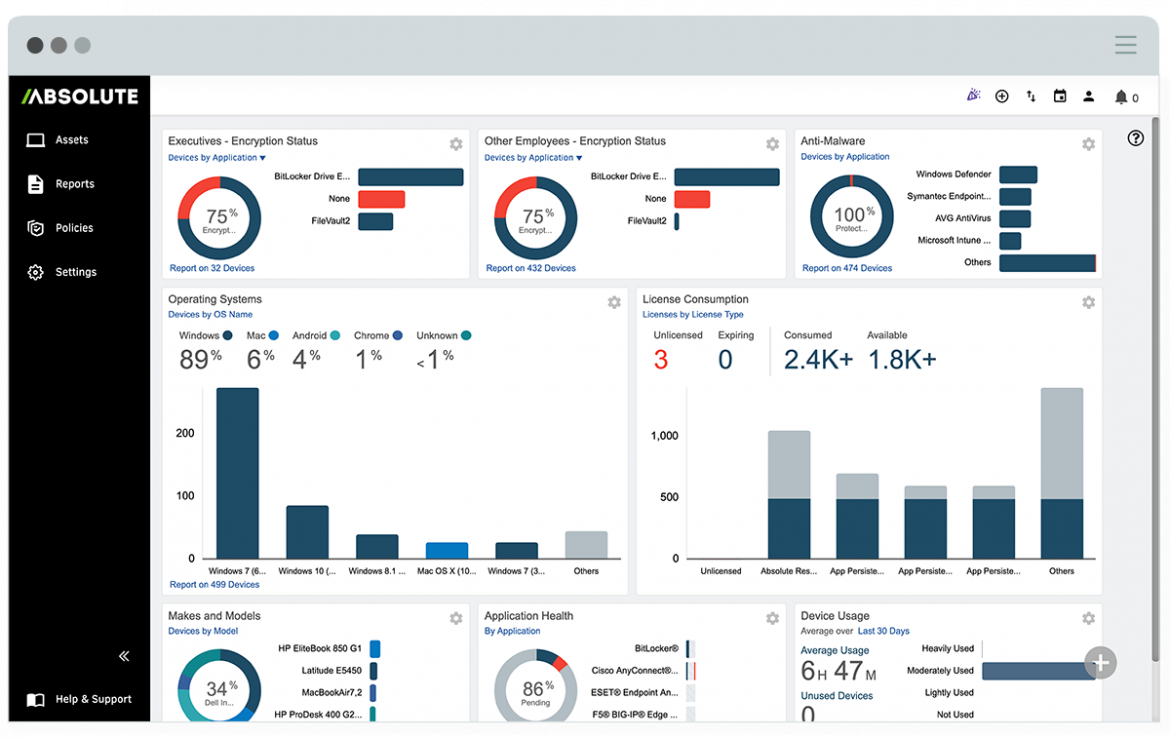The image size is (1170, 738).
Task: Open the Operating Systems widget settings gear
Action: point(614,302)
